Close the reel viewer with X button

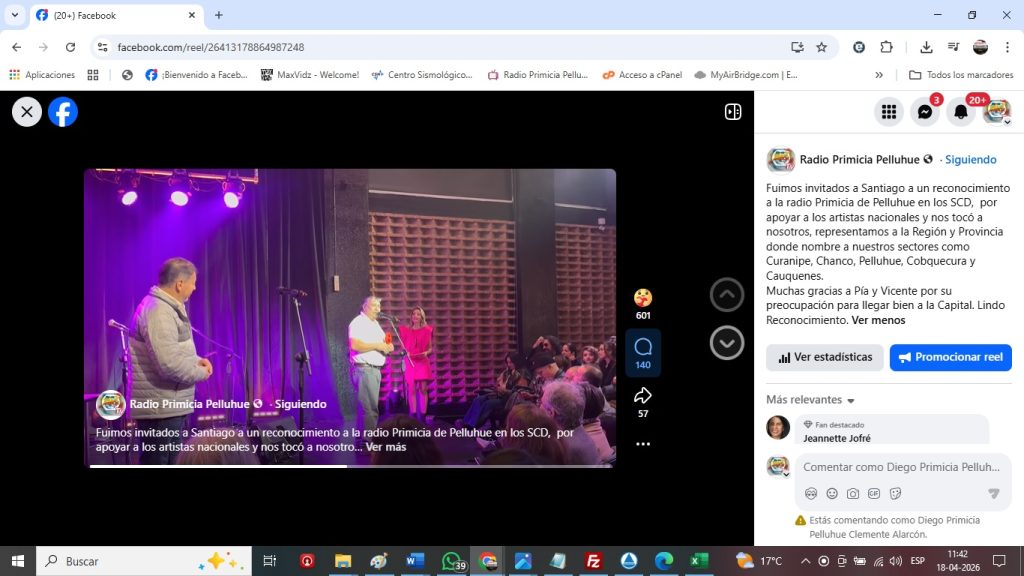click(x=27, y=112)
